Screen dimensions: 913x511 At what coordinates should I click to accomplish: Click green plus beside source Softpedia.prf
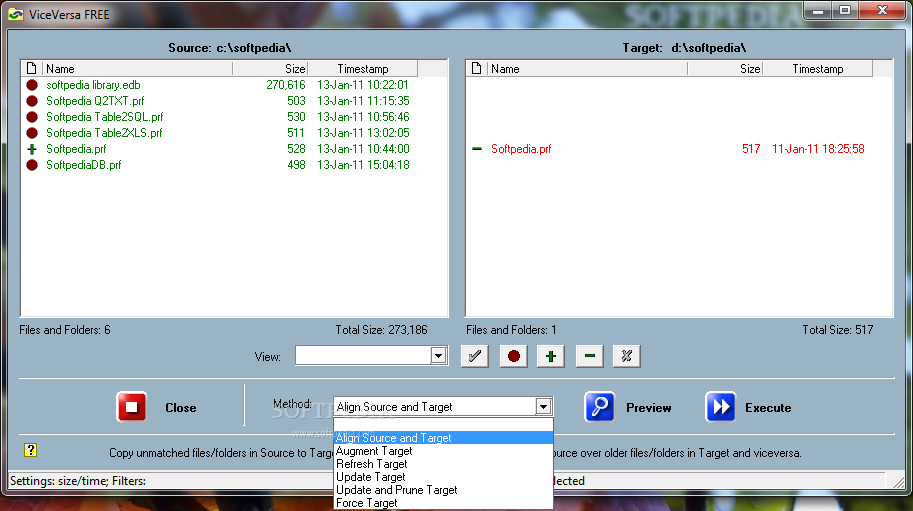[x=32, y=149]
